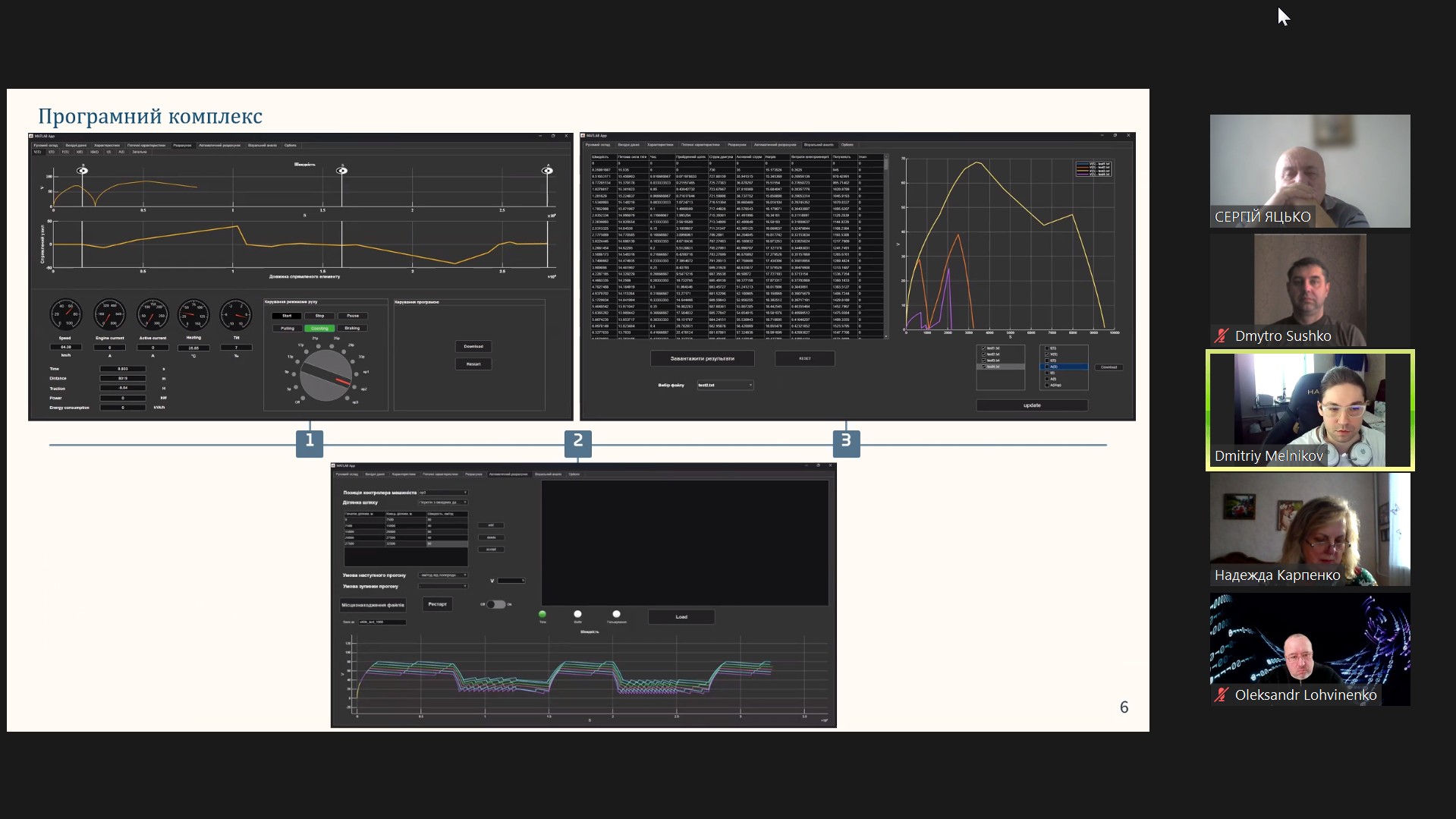The image size is (1456, 819).
Task: Uncheck the V(S) checkbox in graph list
Action: coord(1047,354)
